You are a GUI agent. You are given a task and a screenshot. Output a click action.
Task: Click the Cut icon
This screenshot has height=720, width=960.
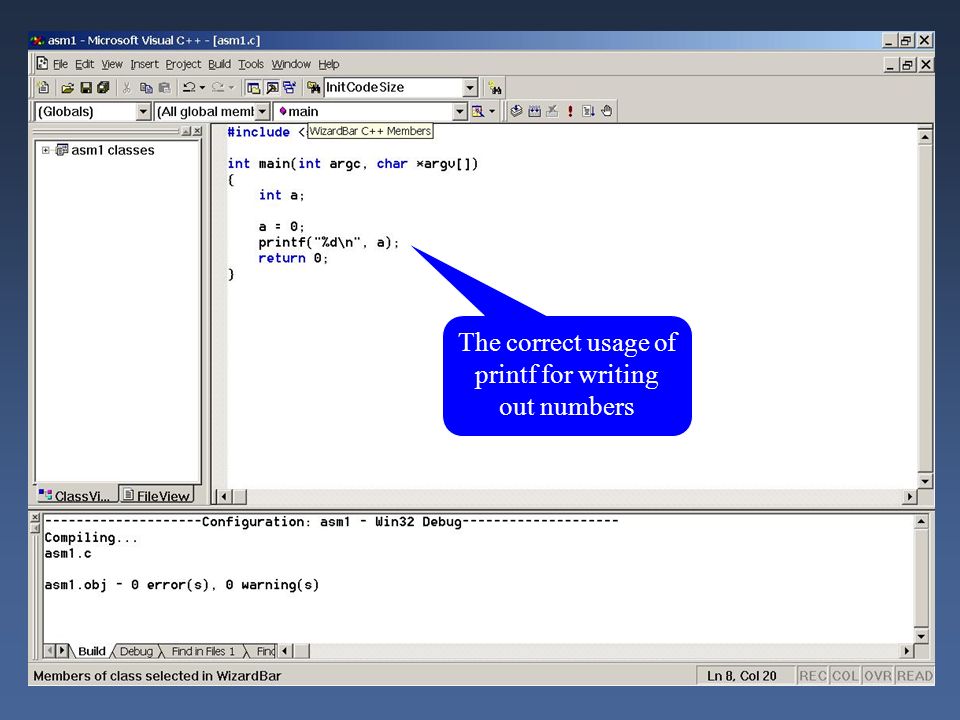tap(127, 88)
